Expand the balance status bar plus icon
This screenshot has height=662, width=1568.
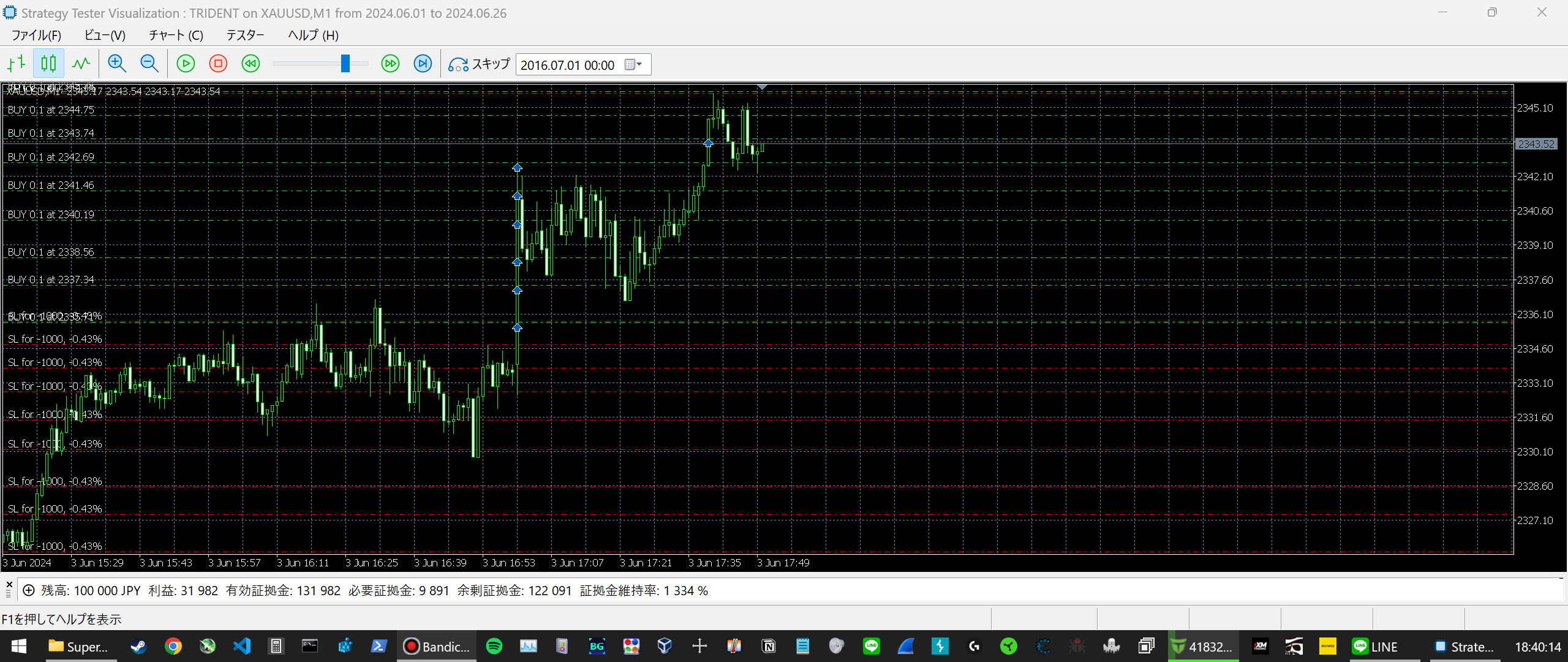pos(28,590)
